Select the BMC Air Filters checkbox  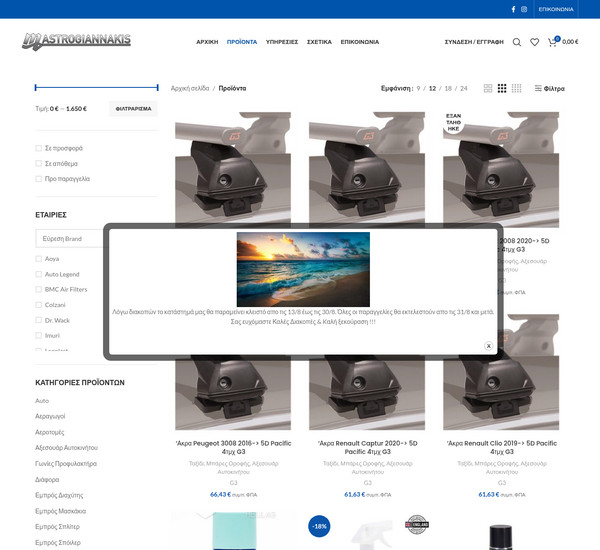pyautogui.click(x=38, y=289)
